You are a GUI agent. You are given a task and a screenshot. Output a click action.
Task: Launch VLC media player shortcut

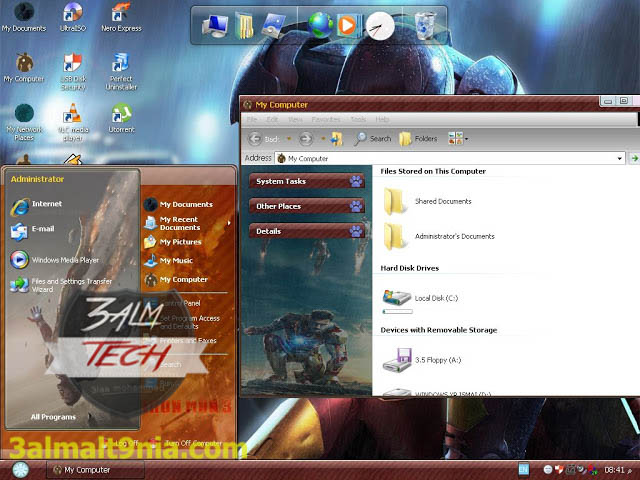point(73,122)
